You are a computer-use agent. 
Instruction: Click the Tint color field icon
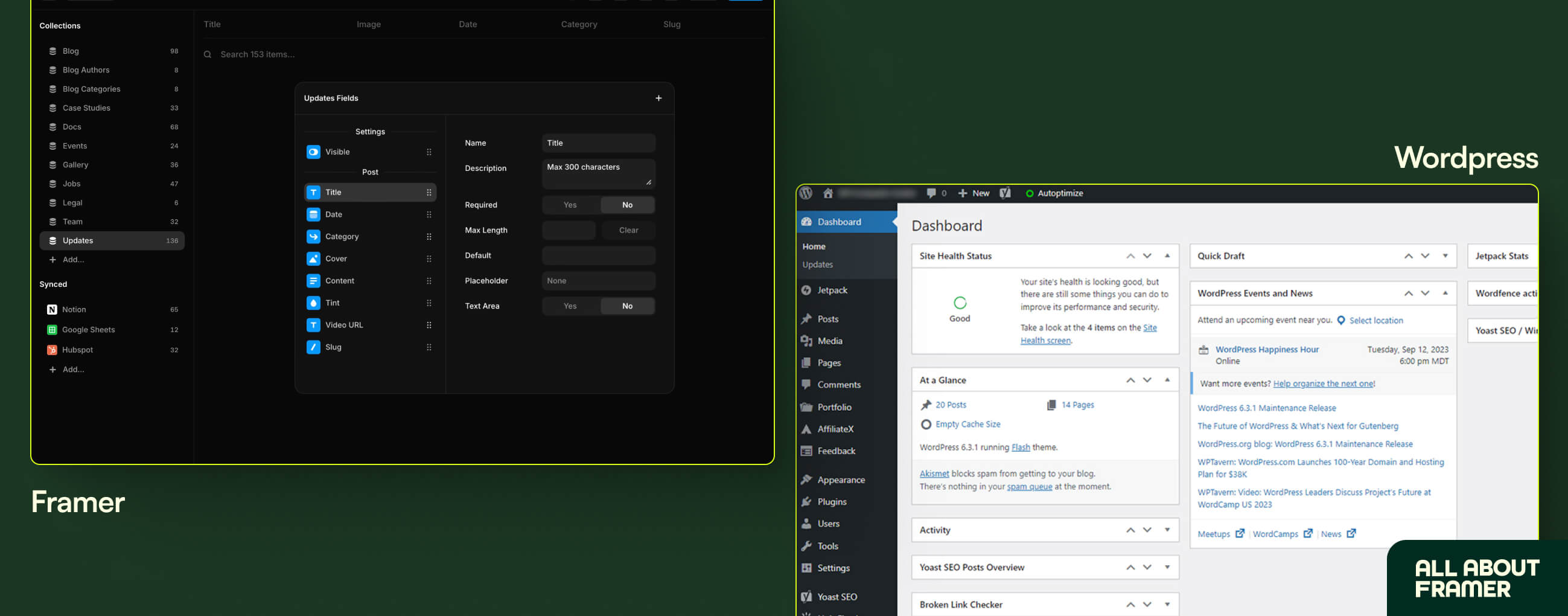point(313,303)
